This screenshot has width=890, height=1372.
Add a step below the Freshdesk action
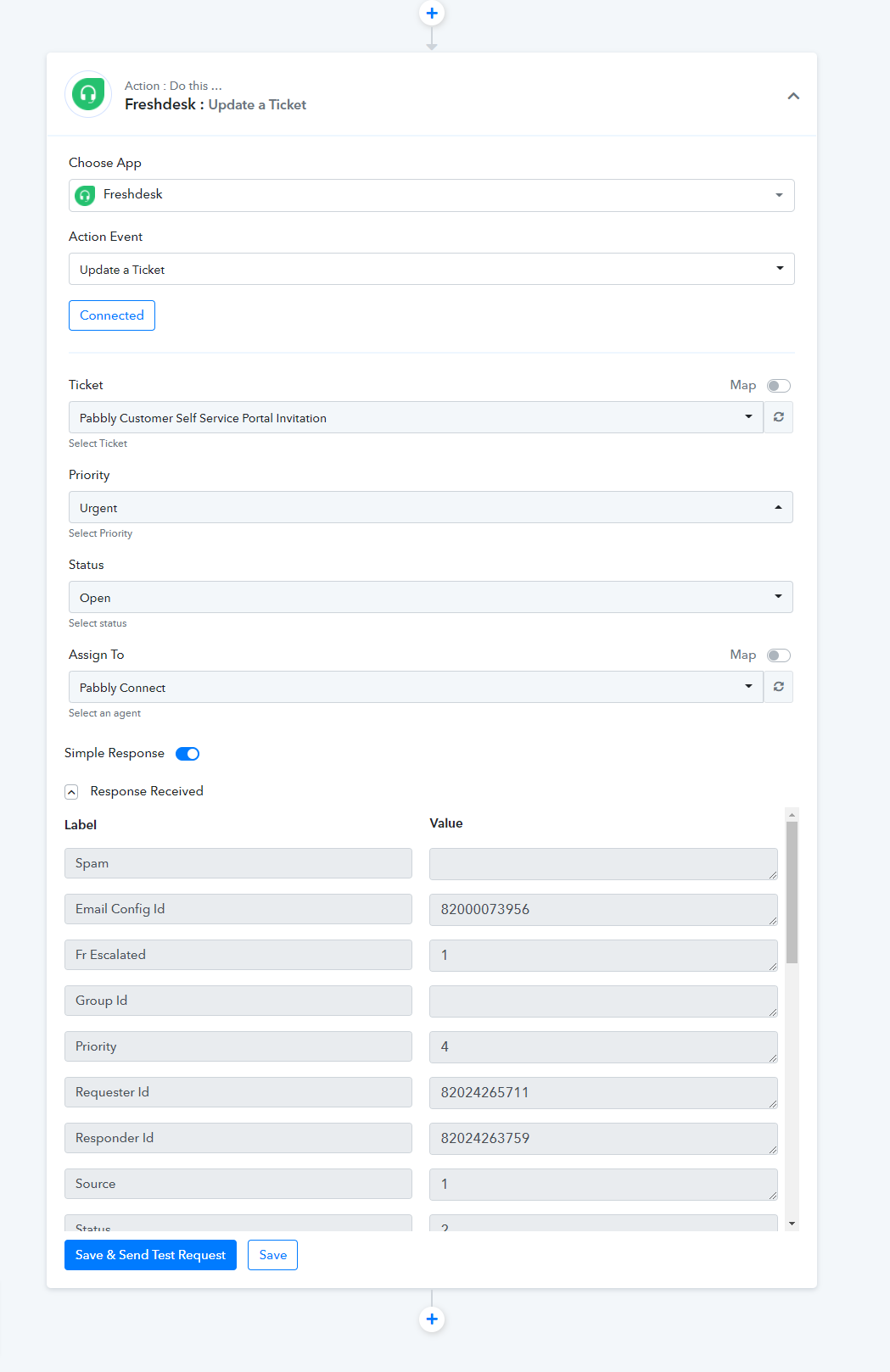pos(432,1319)
